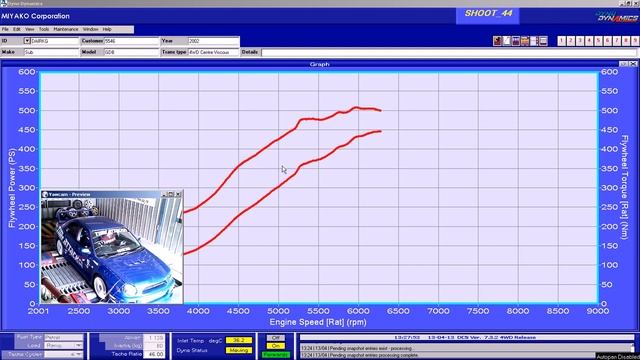Click the MIYAKO Corporation title text

(x=36, y=16)
